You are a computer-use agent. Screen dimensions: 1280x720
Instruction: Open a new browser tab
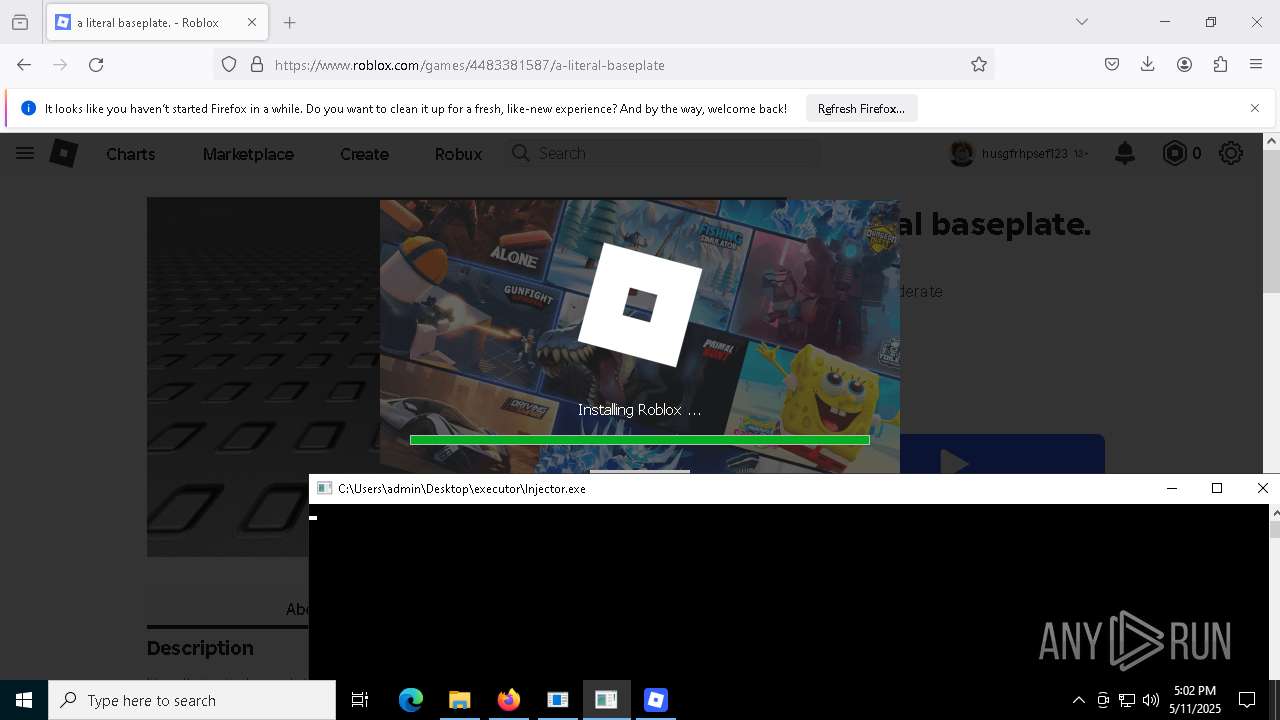[x=290, y=22]
